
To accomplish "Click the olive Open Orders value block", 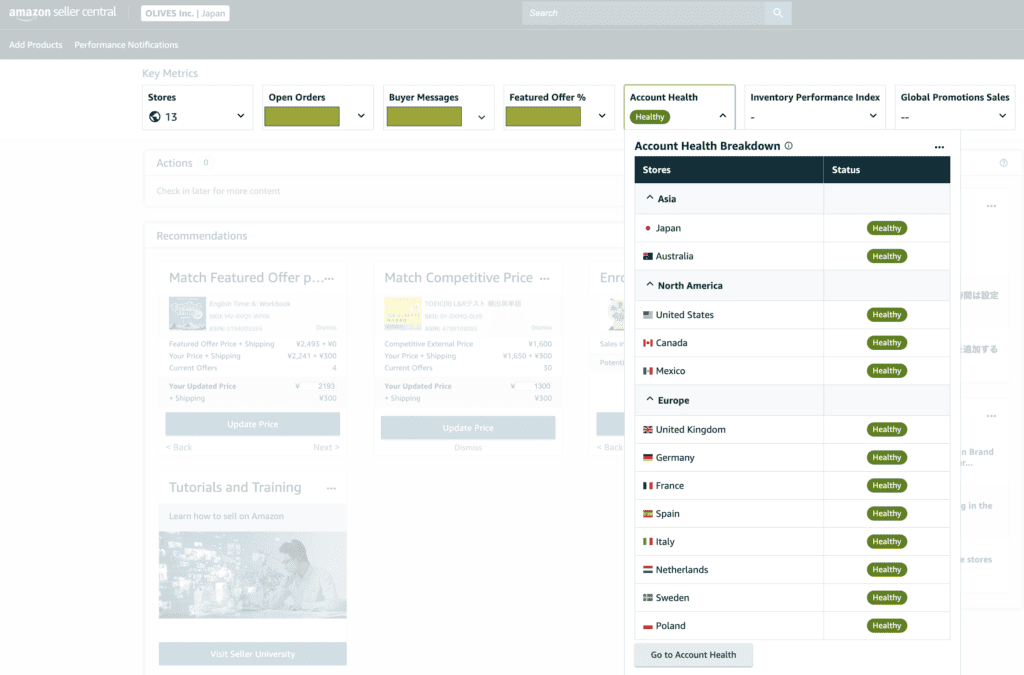I will pos(302,116).
